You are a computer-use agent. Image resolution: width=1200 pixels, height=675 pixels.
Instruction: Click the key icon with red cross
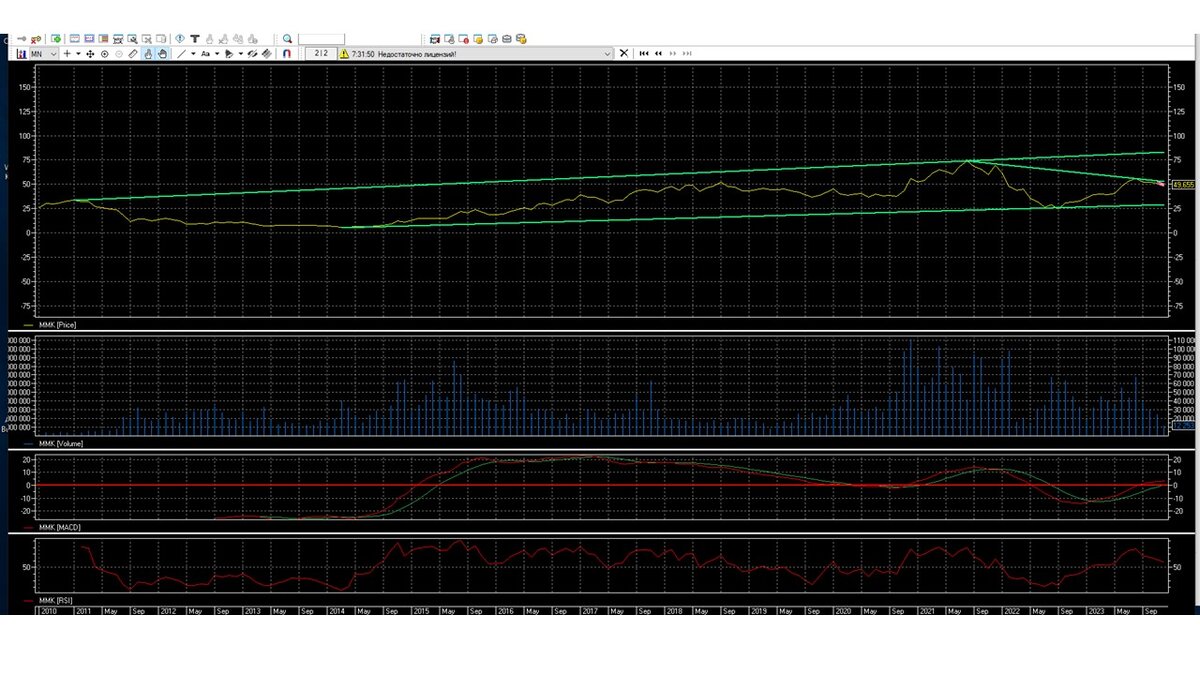(36, 39)
